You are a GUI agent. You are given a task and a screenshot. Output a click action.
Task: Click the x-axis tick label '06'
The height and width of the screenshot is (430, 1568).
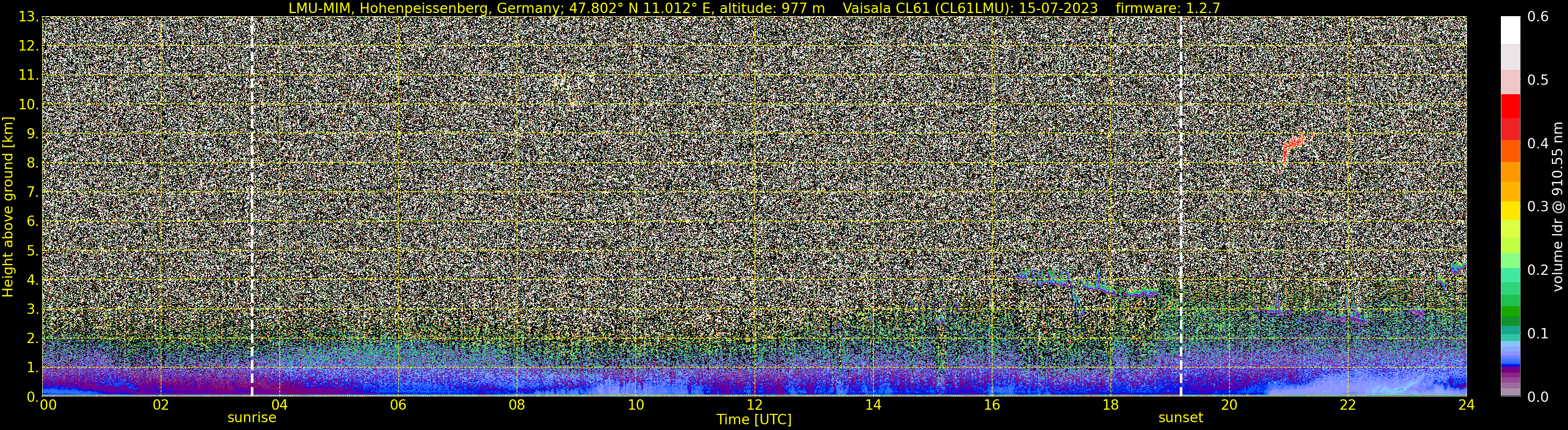pyautogui.click(x=398, y=405)
